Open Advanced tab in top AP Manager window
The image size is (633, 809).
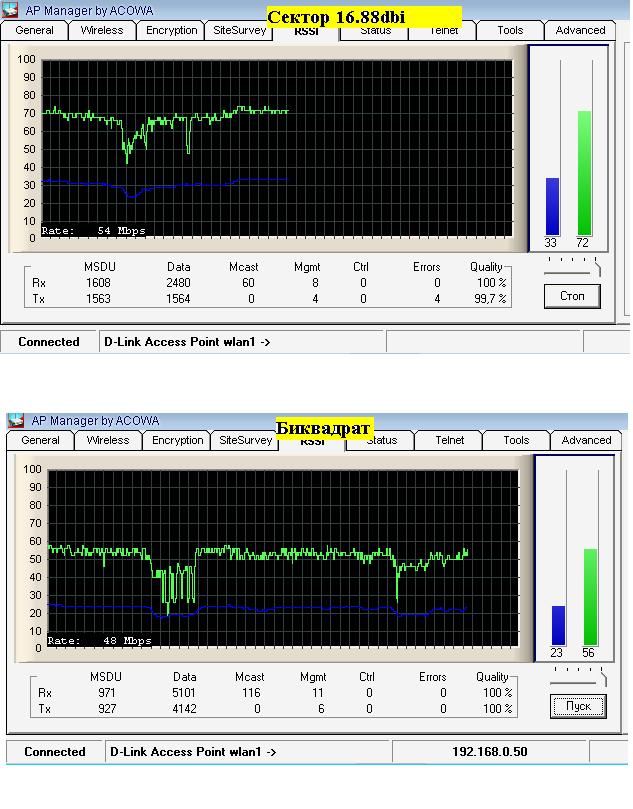pos(580,30)
